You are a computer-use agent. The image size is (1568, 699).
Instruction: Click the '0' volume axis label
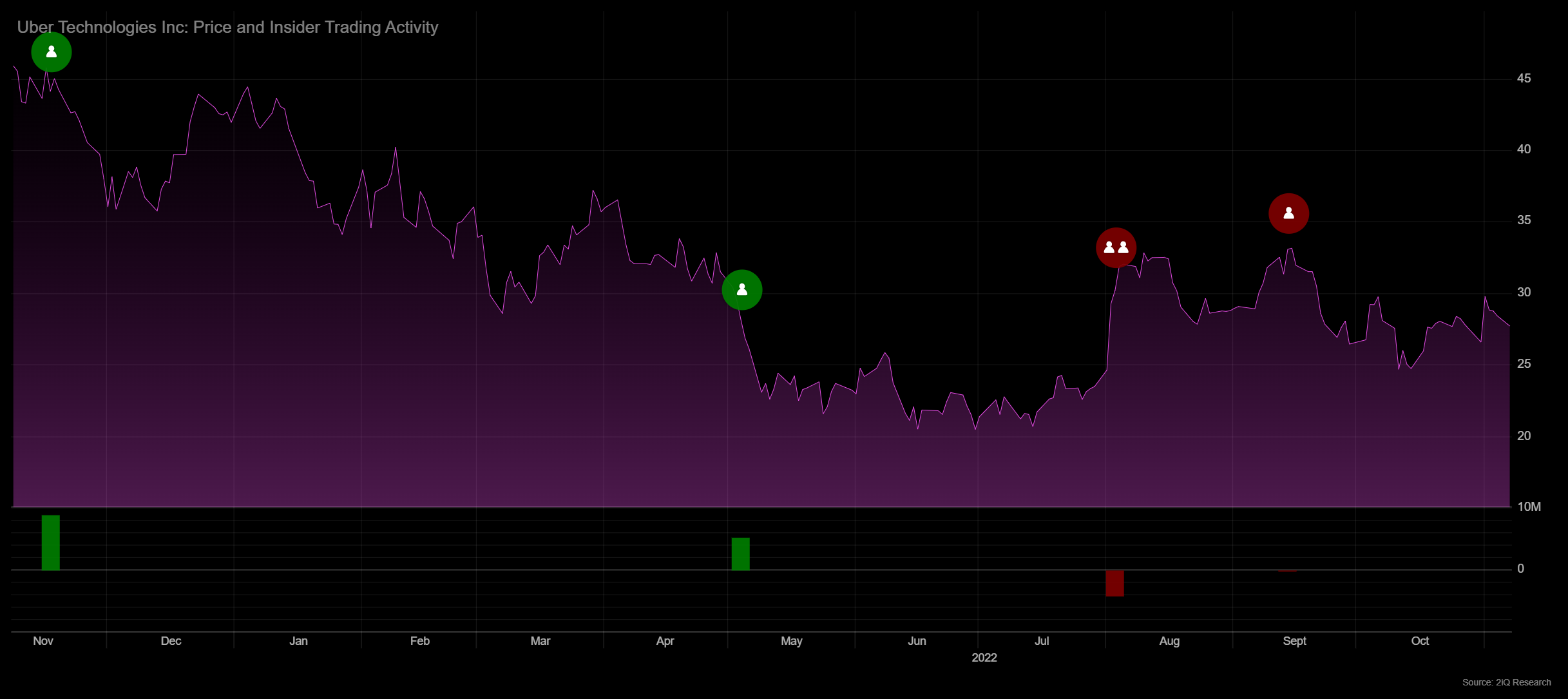tap(1520, 568)
